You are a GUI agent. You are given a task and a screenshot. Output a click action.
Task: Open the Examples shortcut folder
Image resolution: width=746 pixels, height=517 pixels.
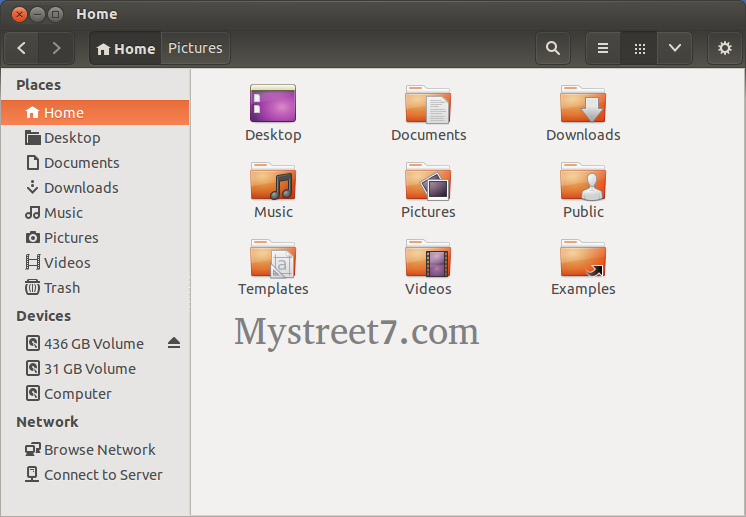tap(583, 258)
